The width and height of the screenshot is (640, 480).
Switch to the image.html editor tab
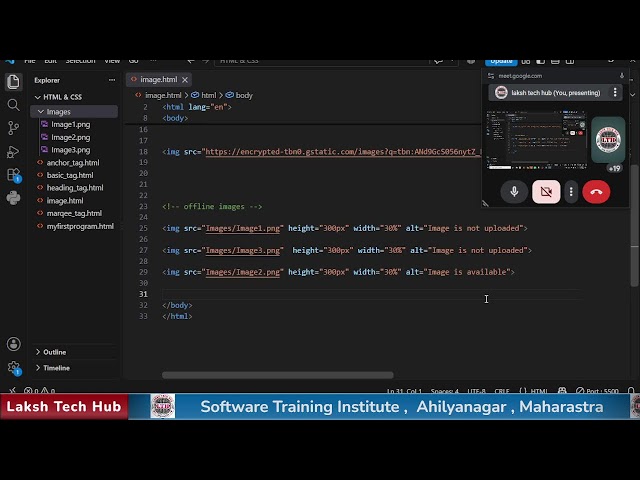158,80
